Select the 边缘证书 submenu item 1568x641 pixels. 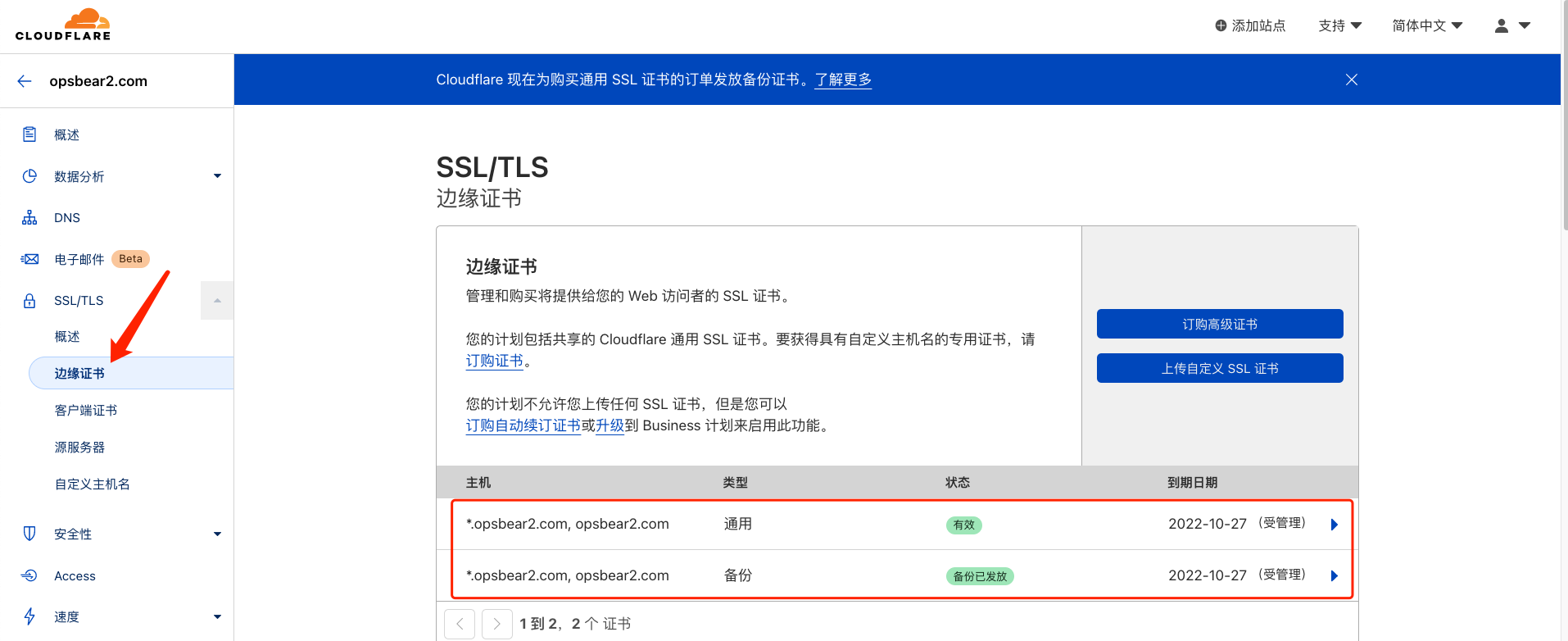131,373
